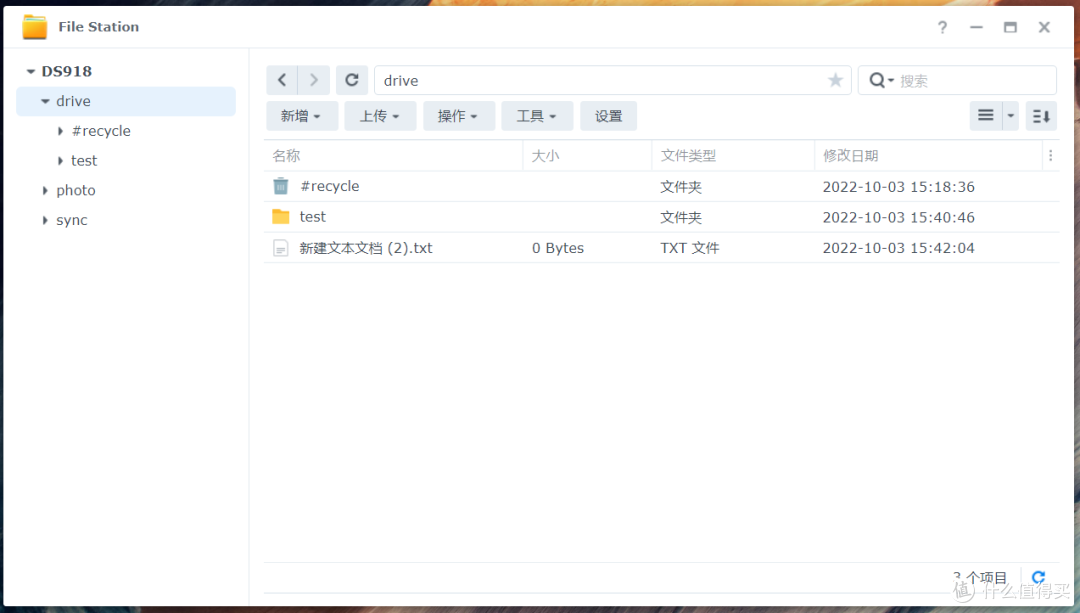Click the File Station app logo
1080x613 pixels.
click(x=34, y=27)
